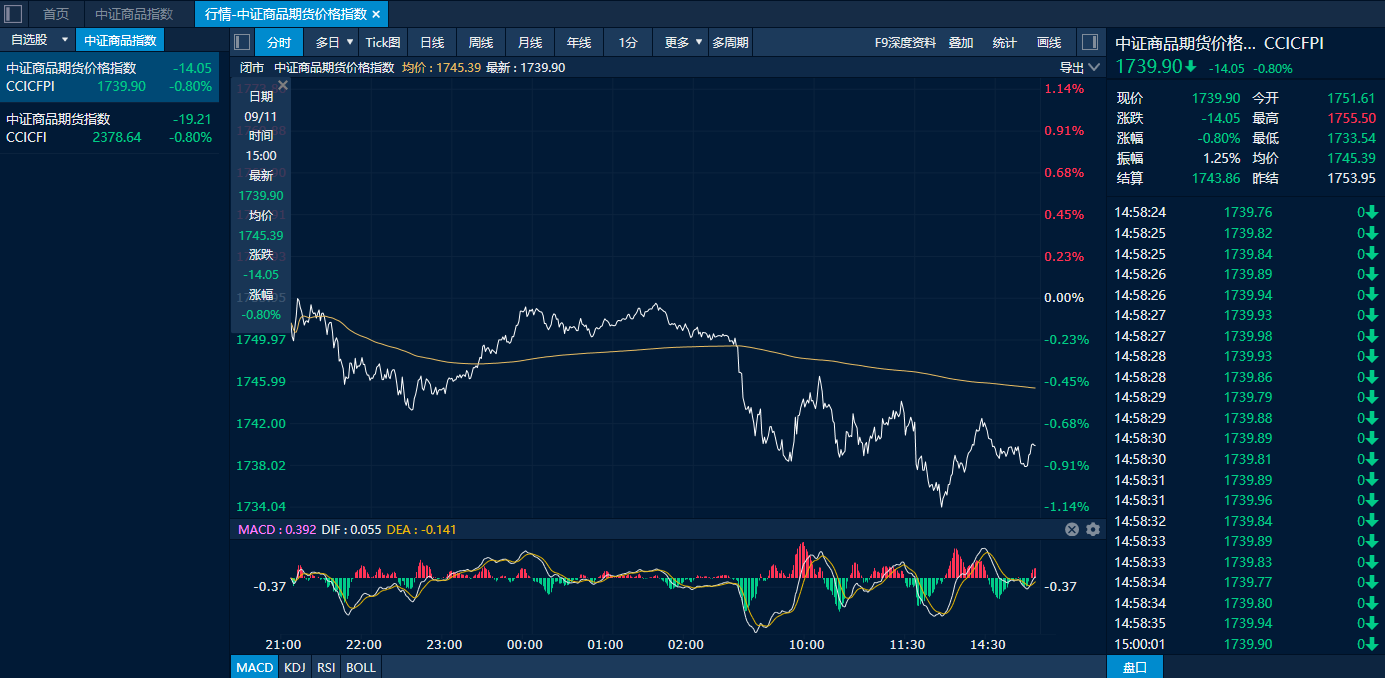Click the 统计 statistics button
Screen dimensions: 1385x678
1005,42
